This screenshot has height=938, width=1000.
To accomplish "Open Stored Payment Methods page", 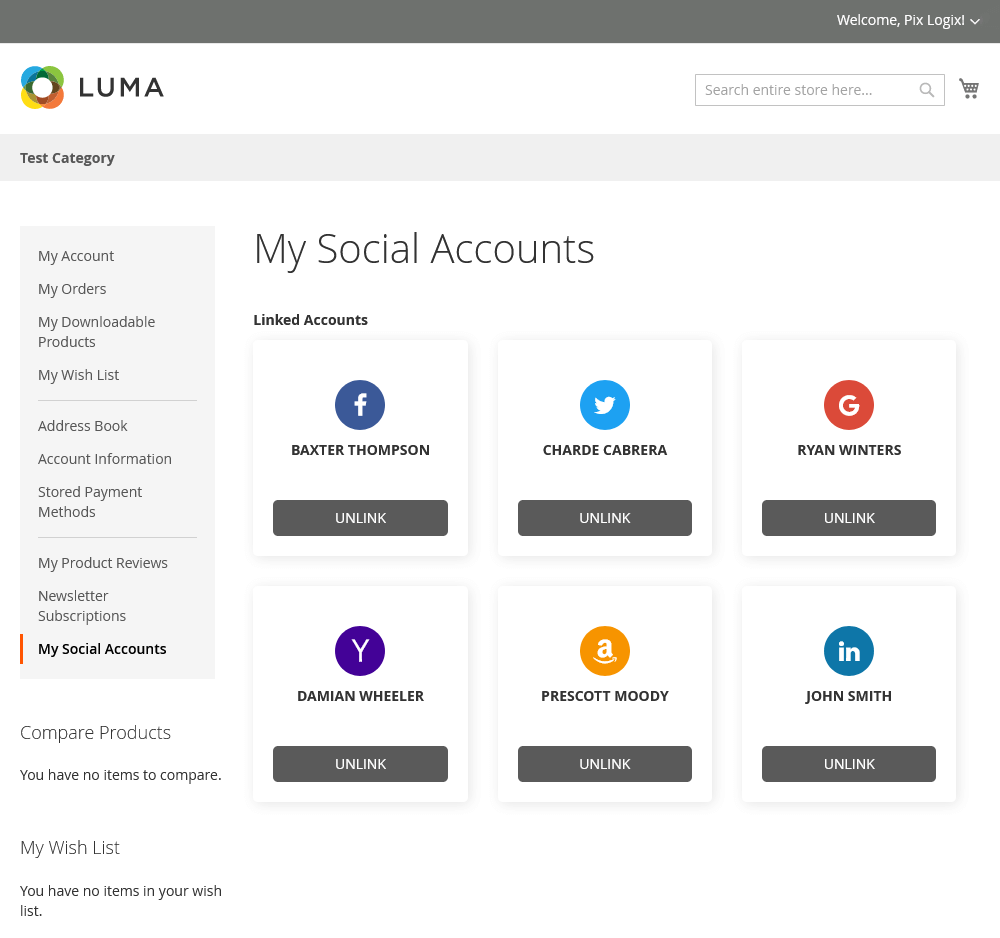I will (x=89, y=501).
